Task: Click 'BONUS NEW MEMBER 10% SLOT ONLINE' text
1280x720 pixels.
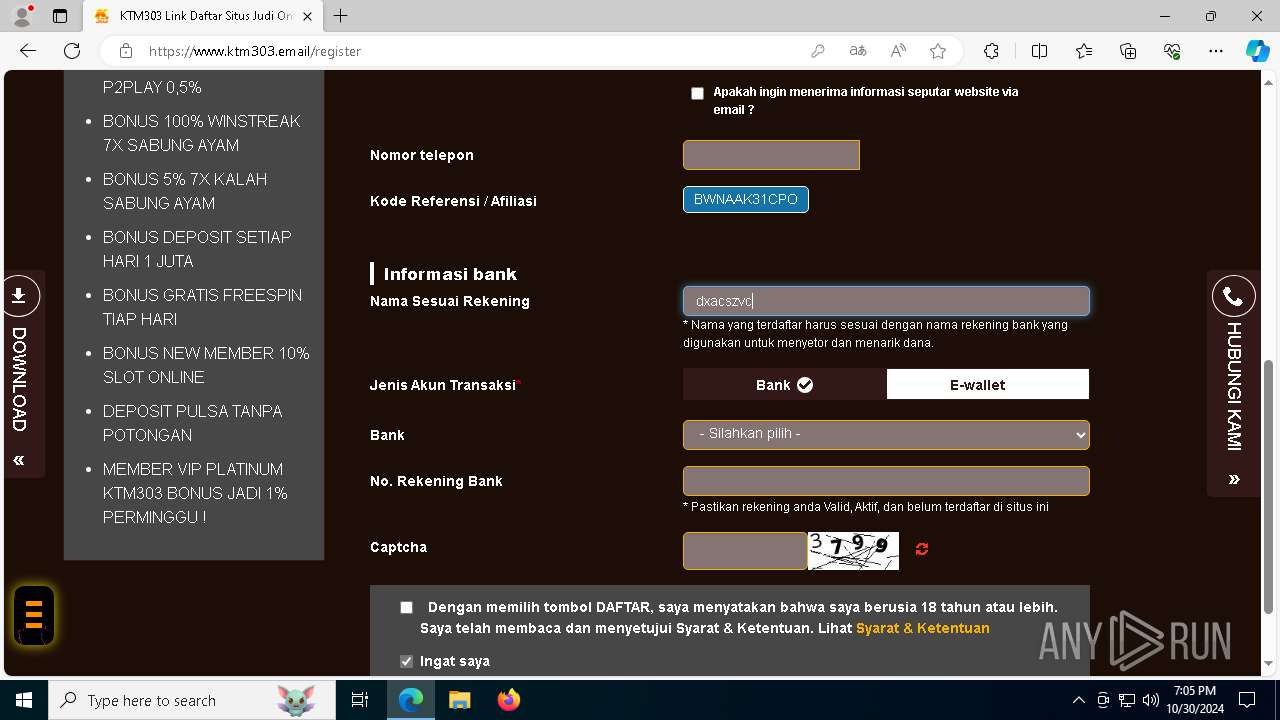Action: tap(206, 365)
